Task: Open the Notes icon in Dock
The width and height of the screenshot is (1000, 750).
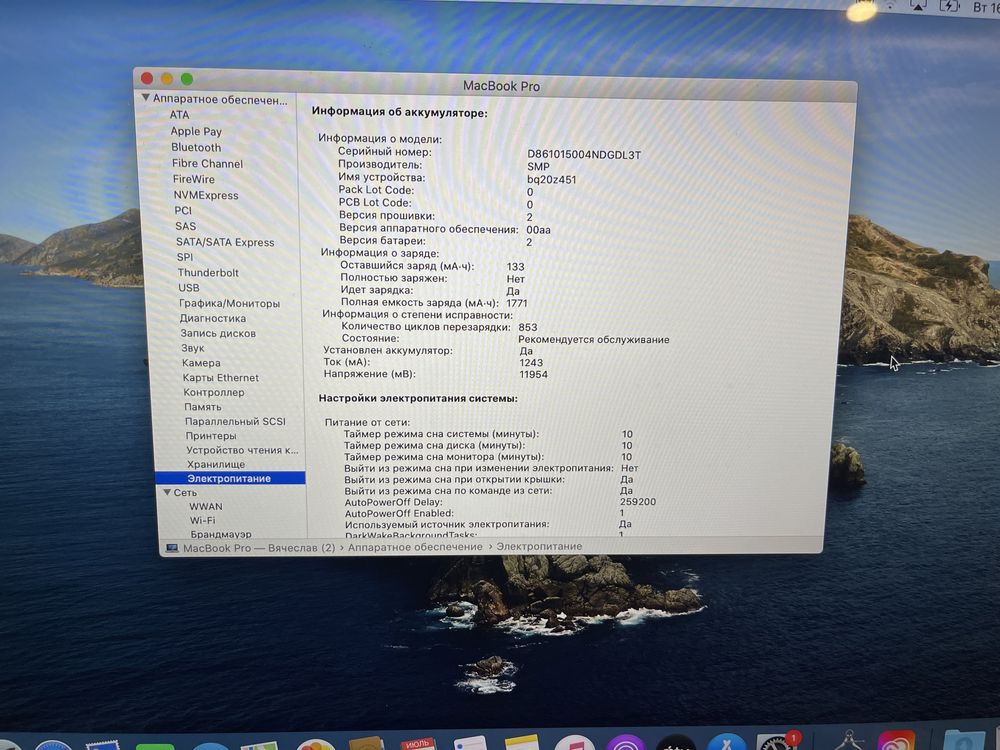Action: click(522, 743)
